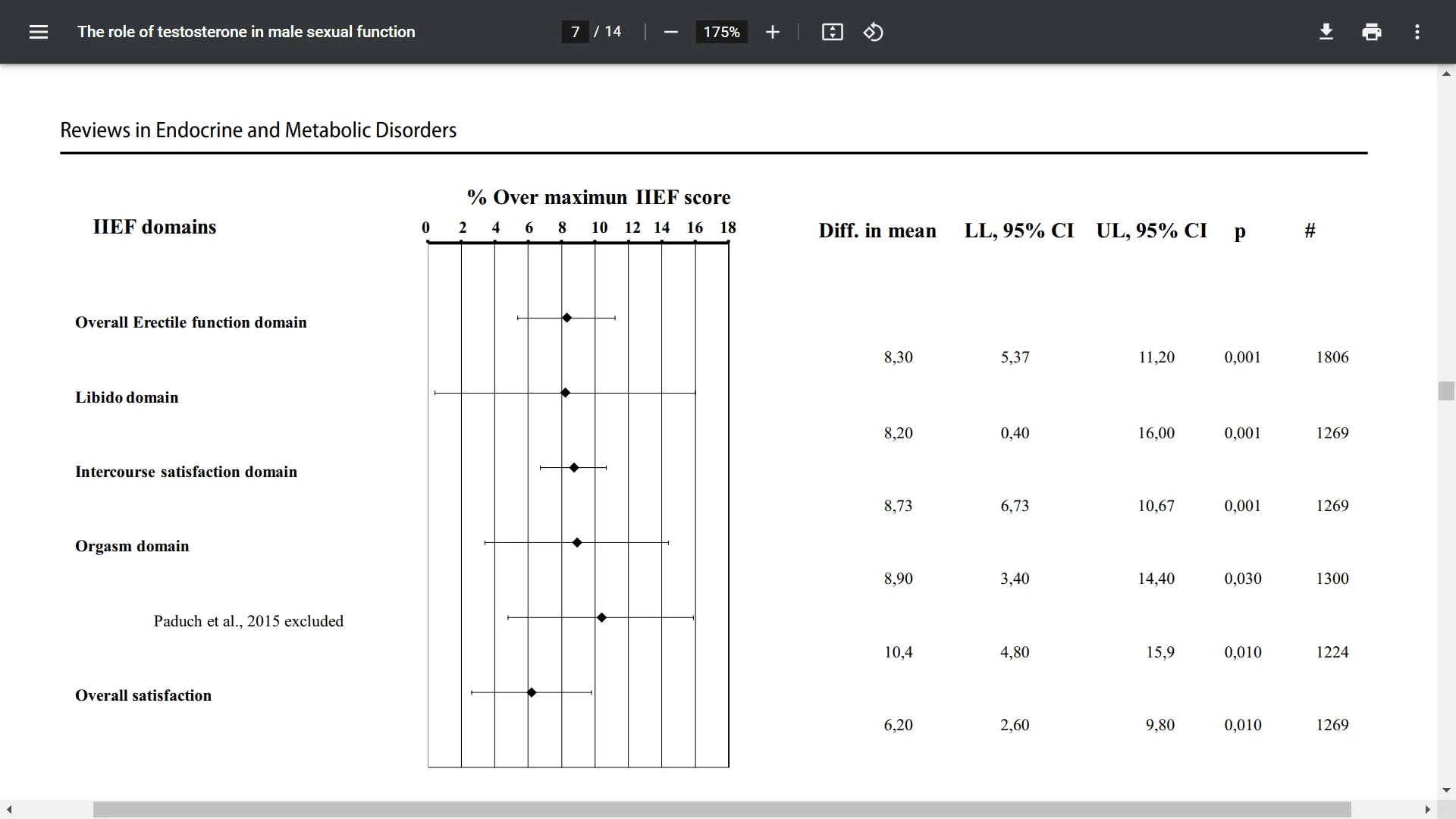The height and width of the screenshot is (819, 1456).
Task: Click the value 5,37 in the LL column
Action: (x=1015, y=357)
